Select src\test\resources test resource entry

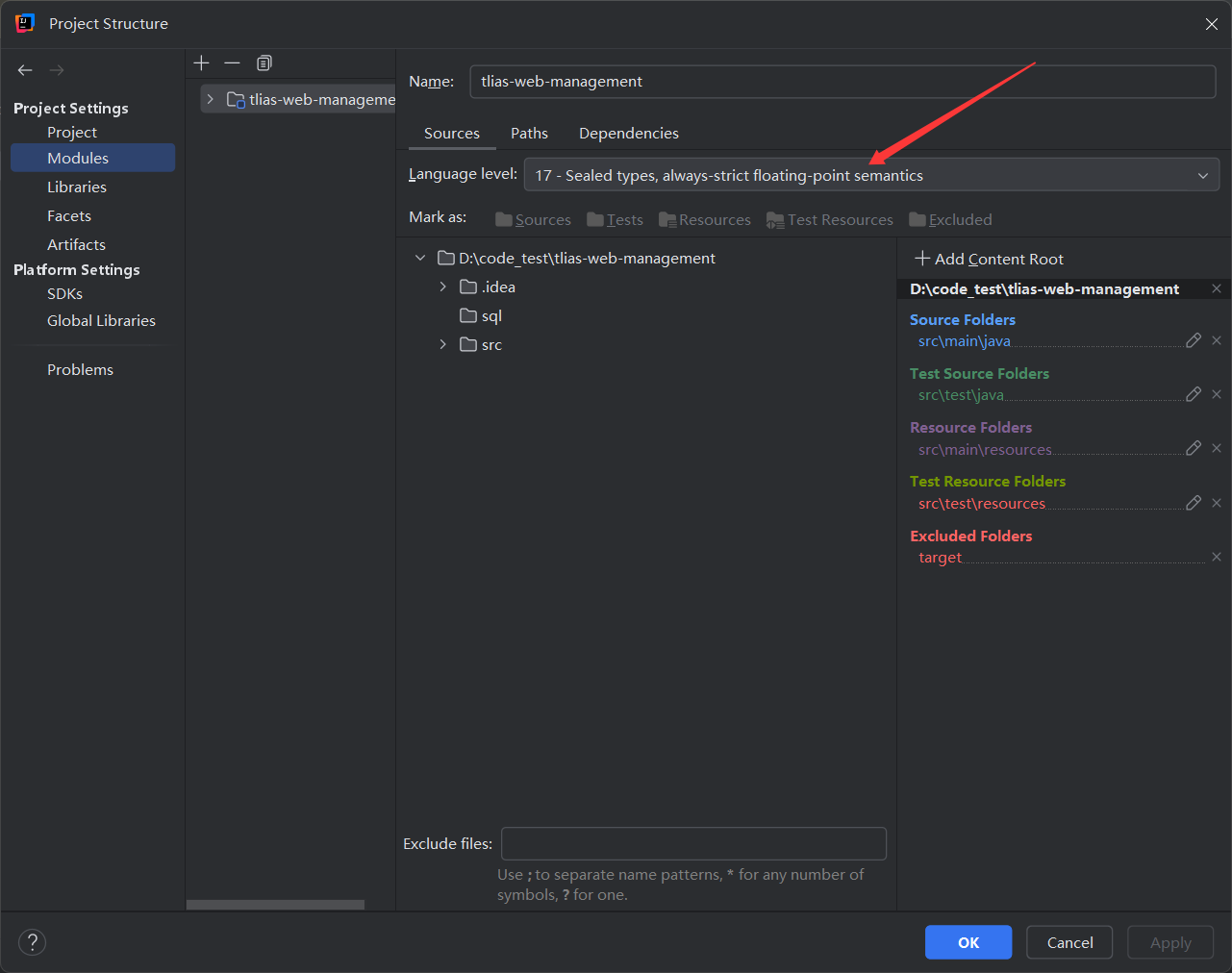point(981,503)
